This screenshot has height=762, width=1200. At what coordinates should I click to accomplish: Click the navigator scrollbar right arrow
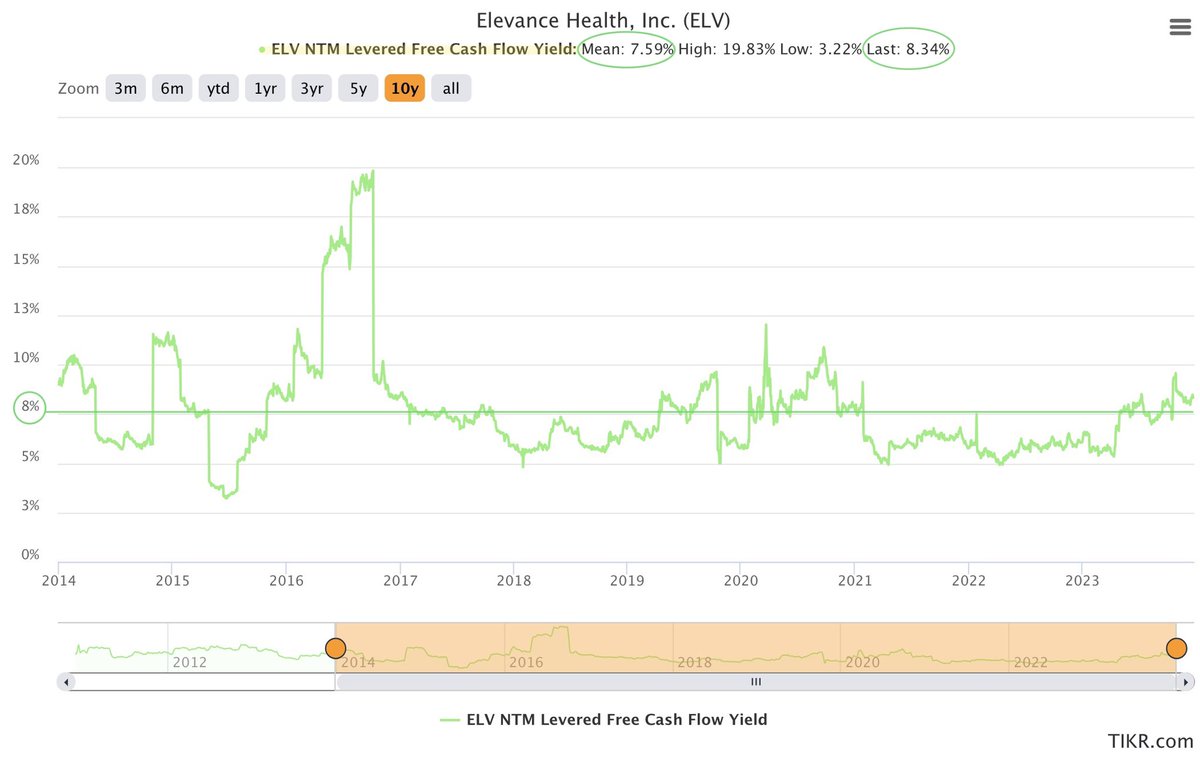(1187, 682)
